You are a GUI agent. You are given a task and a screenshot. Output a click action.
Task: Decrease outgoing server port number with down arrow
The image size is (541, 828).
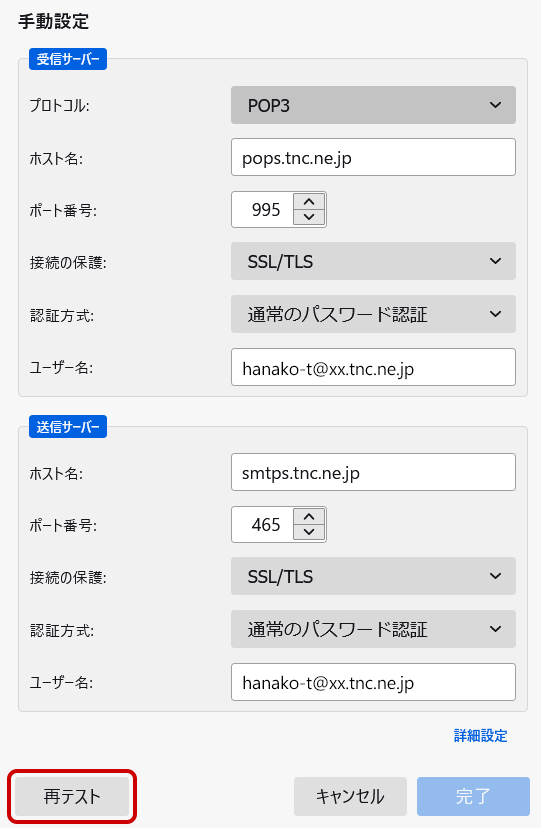(309, 532)
